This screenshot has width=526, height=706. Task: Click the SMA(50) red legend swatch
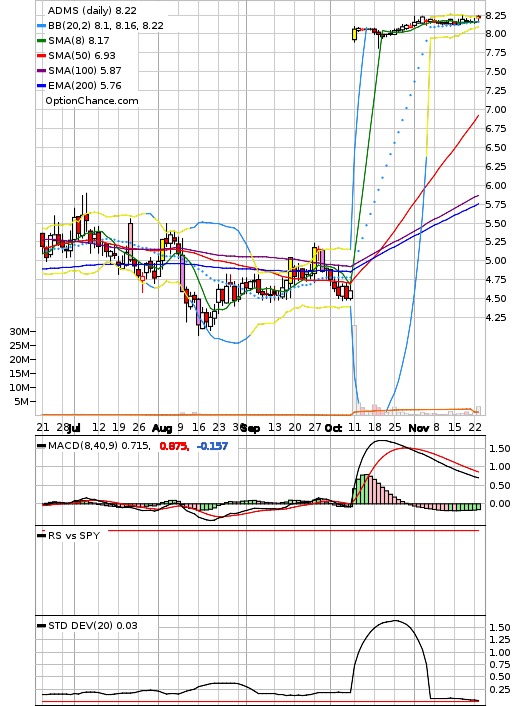coord(41,56)
